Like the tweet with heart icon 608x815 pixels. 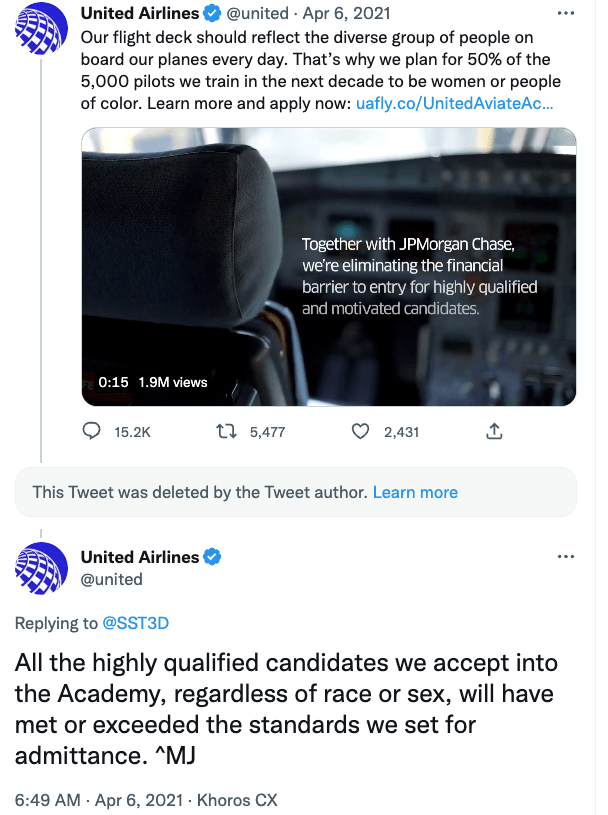pyautogui.click(x=360, y=431)
